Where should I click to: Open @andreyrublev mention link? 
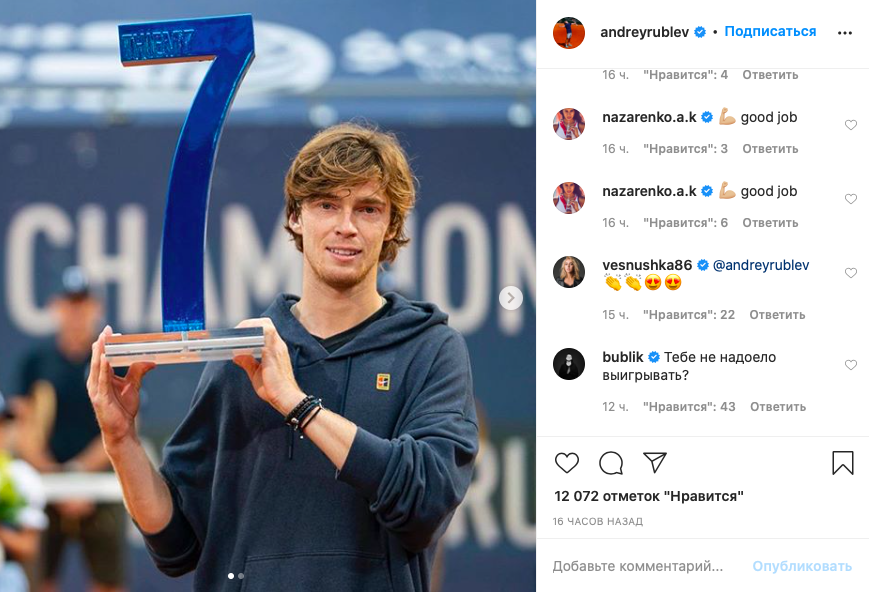coord(761,265)
